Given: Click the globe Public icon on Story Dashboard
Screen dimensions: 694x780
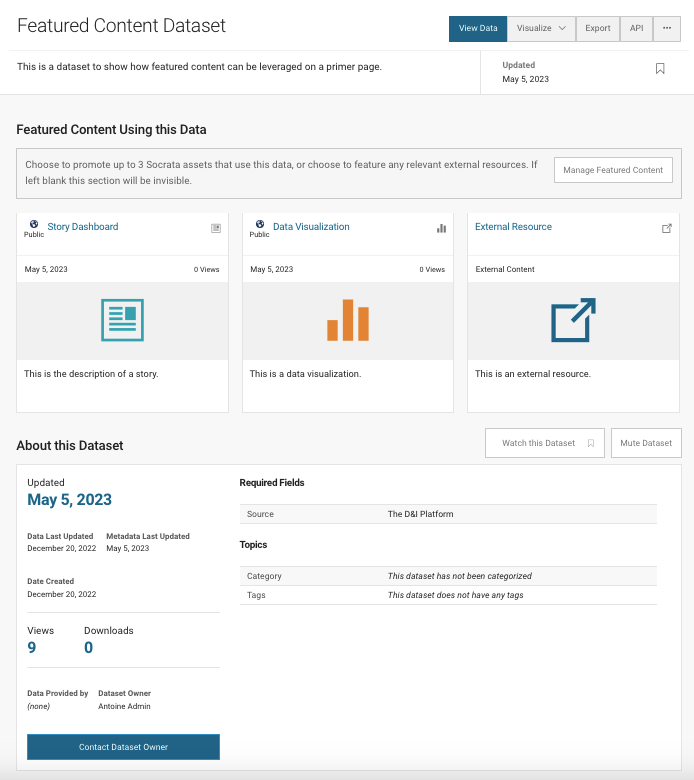Looking at the screenshot, I should coord(34,224).
